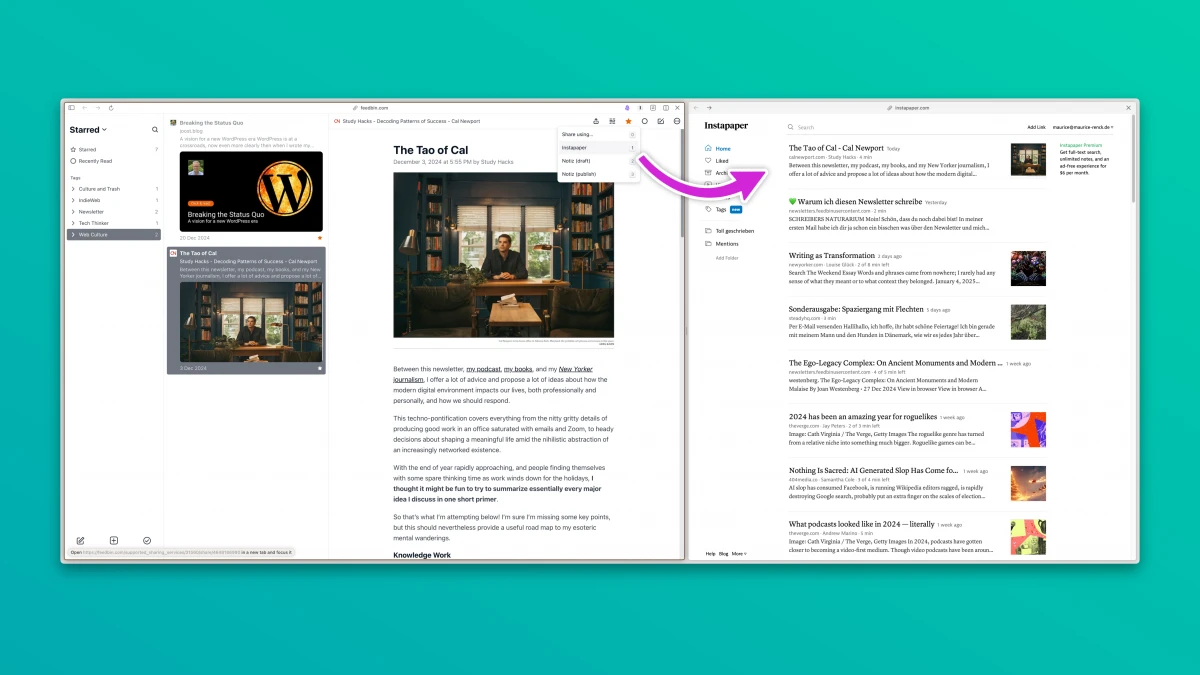Screen dimensions: 1200x675
Task: Follow the 'my books' link in the article
Action: (x=517, y=369)
